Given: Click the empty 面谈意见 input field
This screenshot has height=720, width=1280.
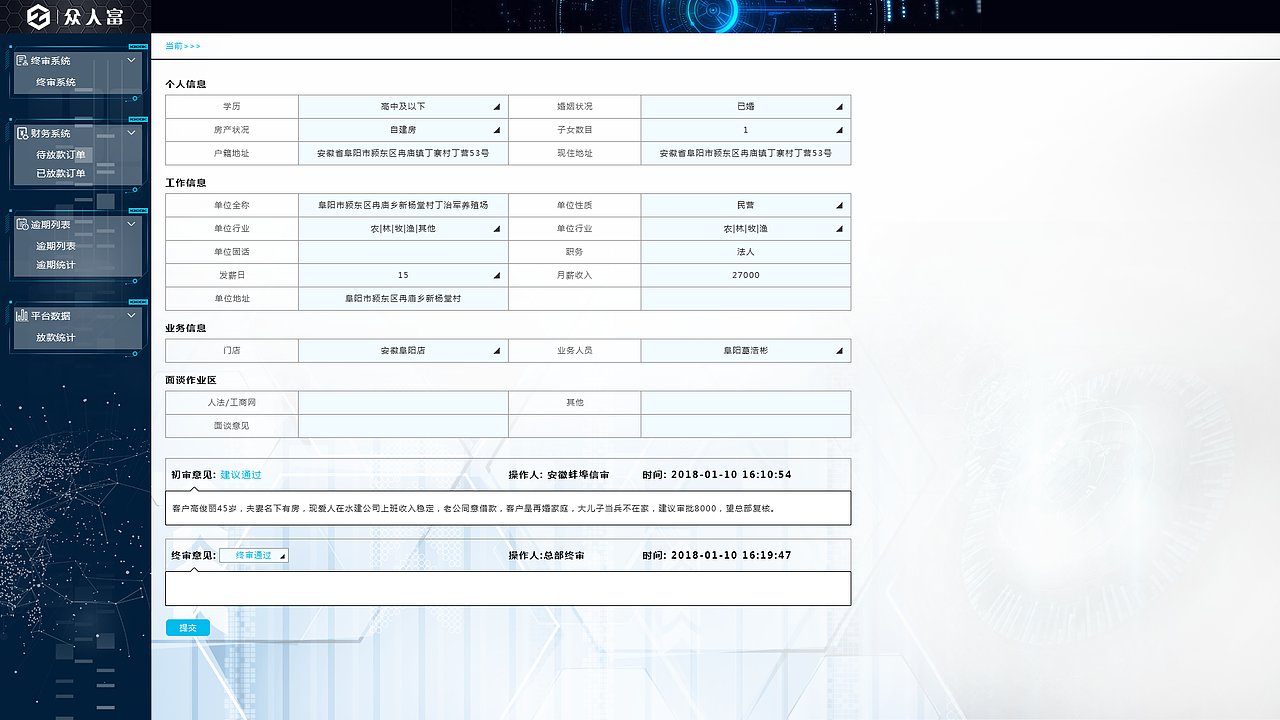Looking at the screenshot, I should (x=403, y=426).
